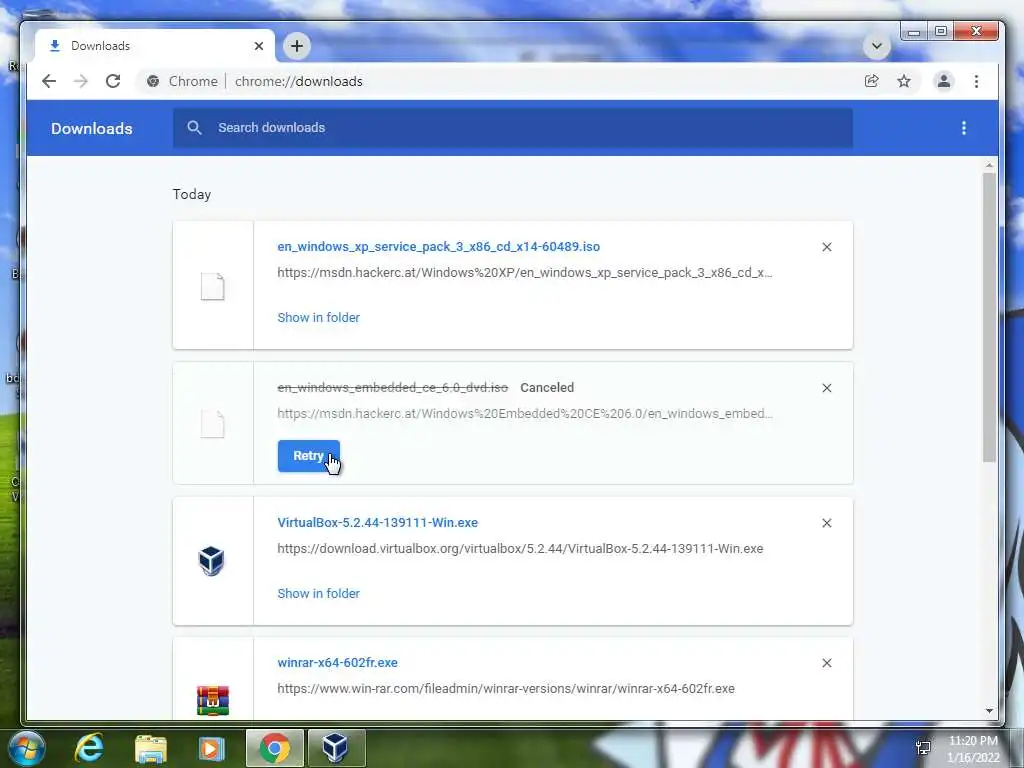Viewport: 1024px width, 768px height.
Task: Open the Windows Start orb
Action: pos(25,748)
